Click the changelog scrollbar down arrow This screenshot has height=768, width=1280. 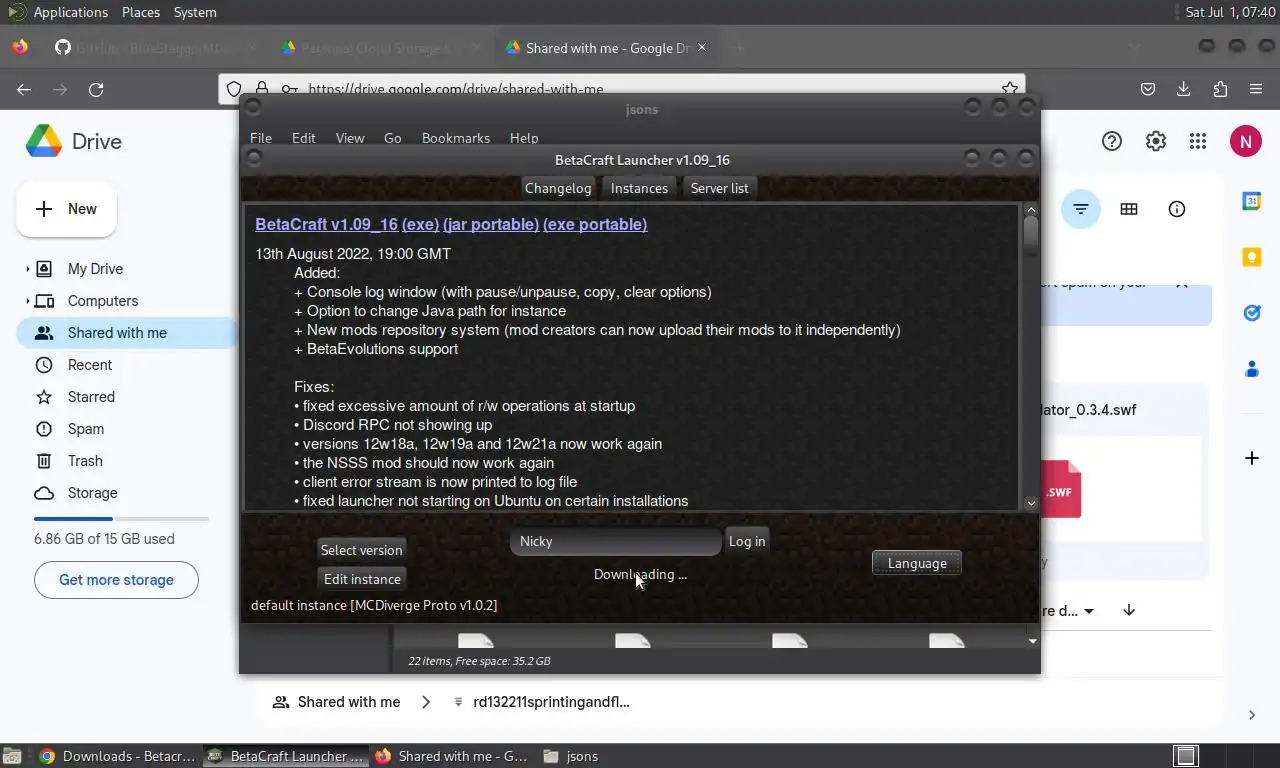1031,503
